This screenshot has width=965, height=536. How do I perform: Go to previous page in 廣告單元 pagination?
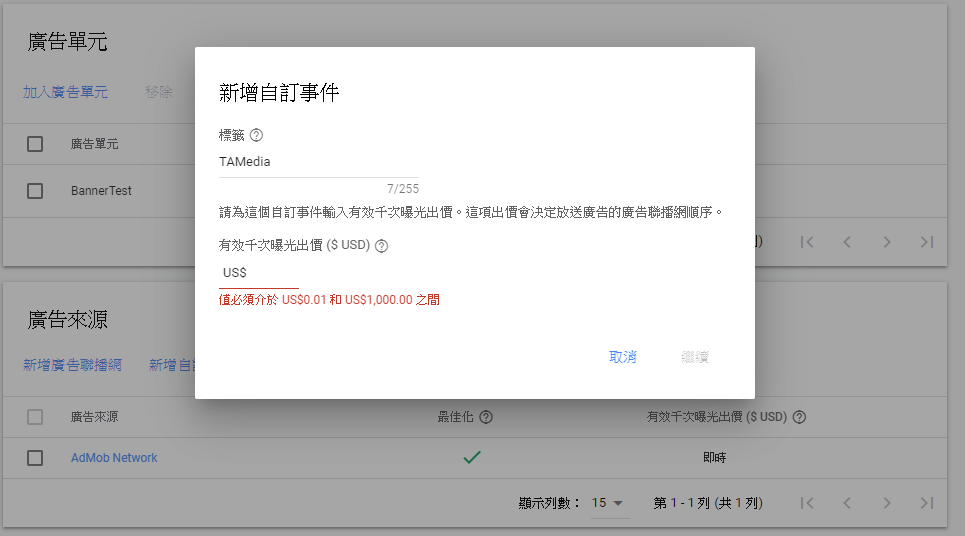[x=847, y=242]
